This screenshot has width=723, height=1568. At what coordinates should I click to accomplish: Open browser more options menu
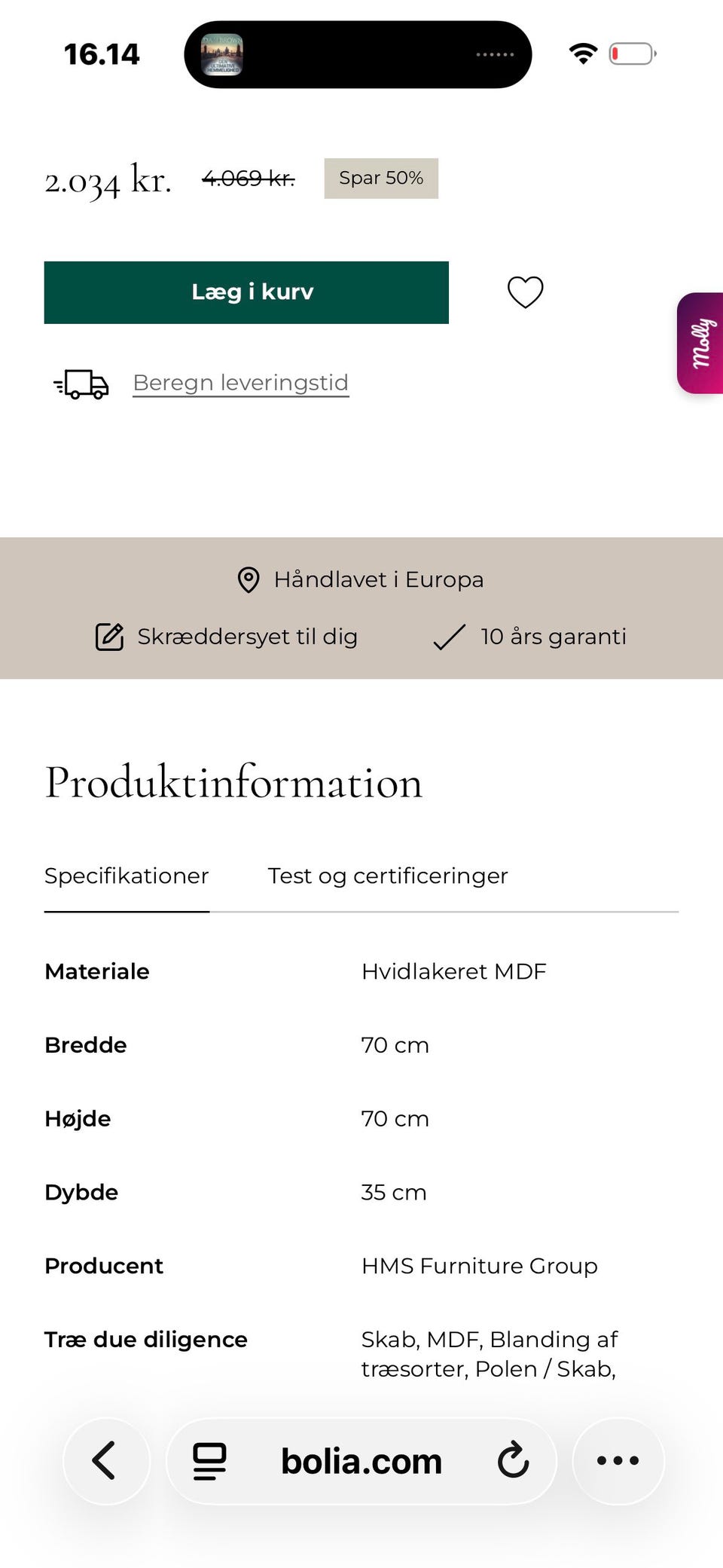click(618, 1460)
